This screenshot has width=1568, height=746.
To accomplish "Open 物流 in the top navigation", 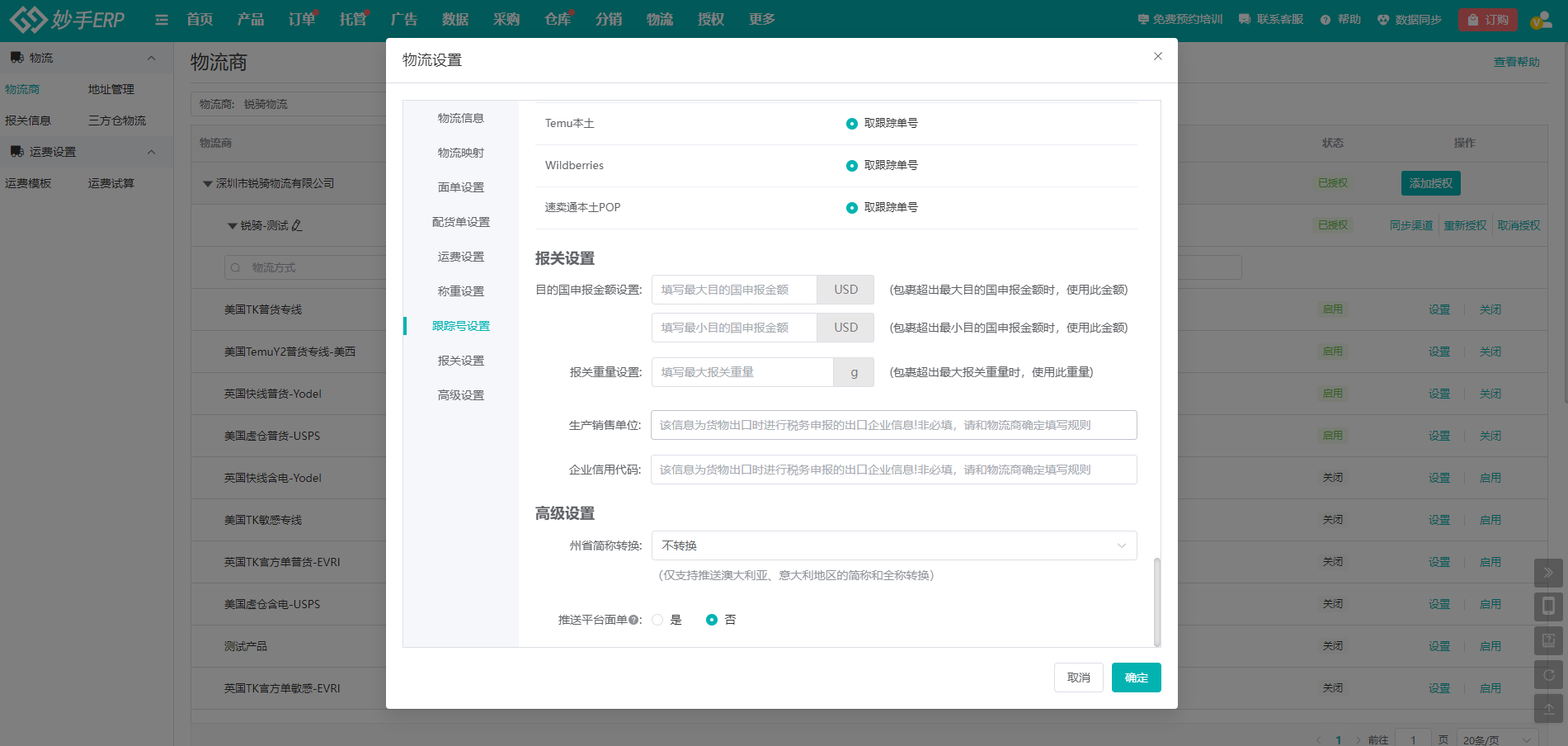I will (x=660, y=19).
